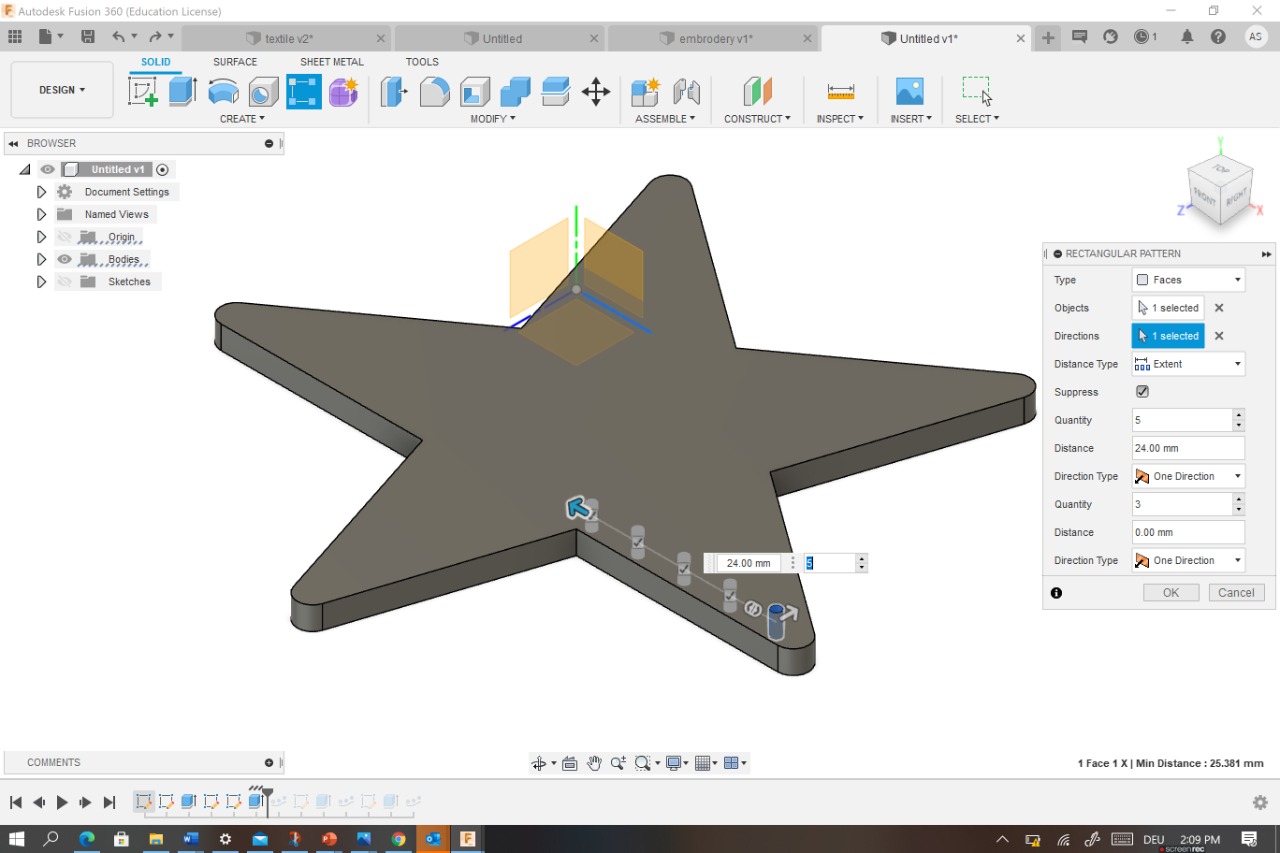Click the Directions 1 selected button
1280x853 pixels.
(1168, 336)
